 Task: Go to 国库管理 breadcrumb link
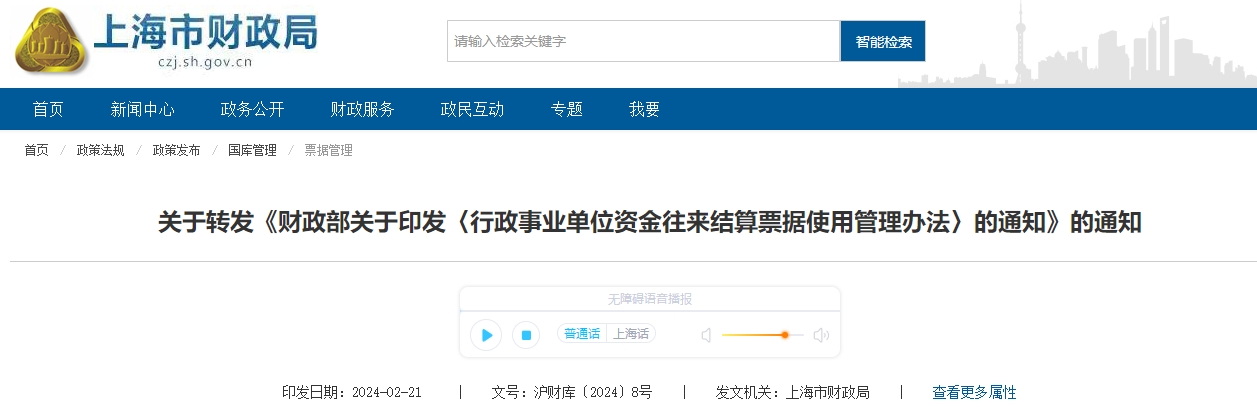pos(252,150)
